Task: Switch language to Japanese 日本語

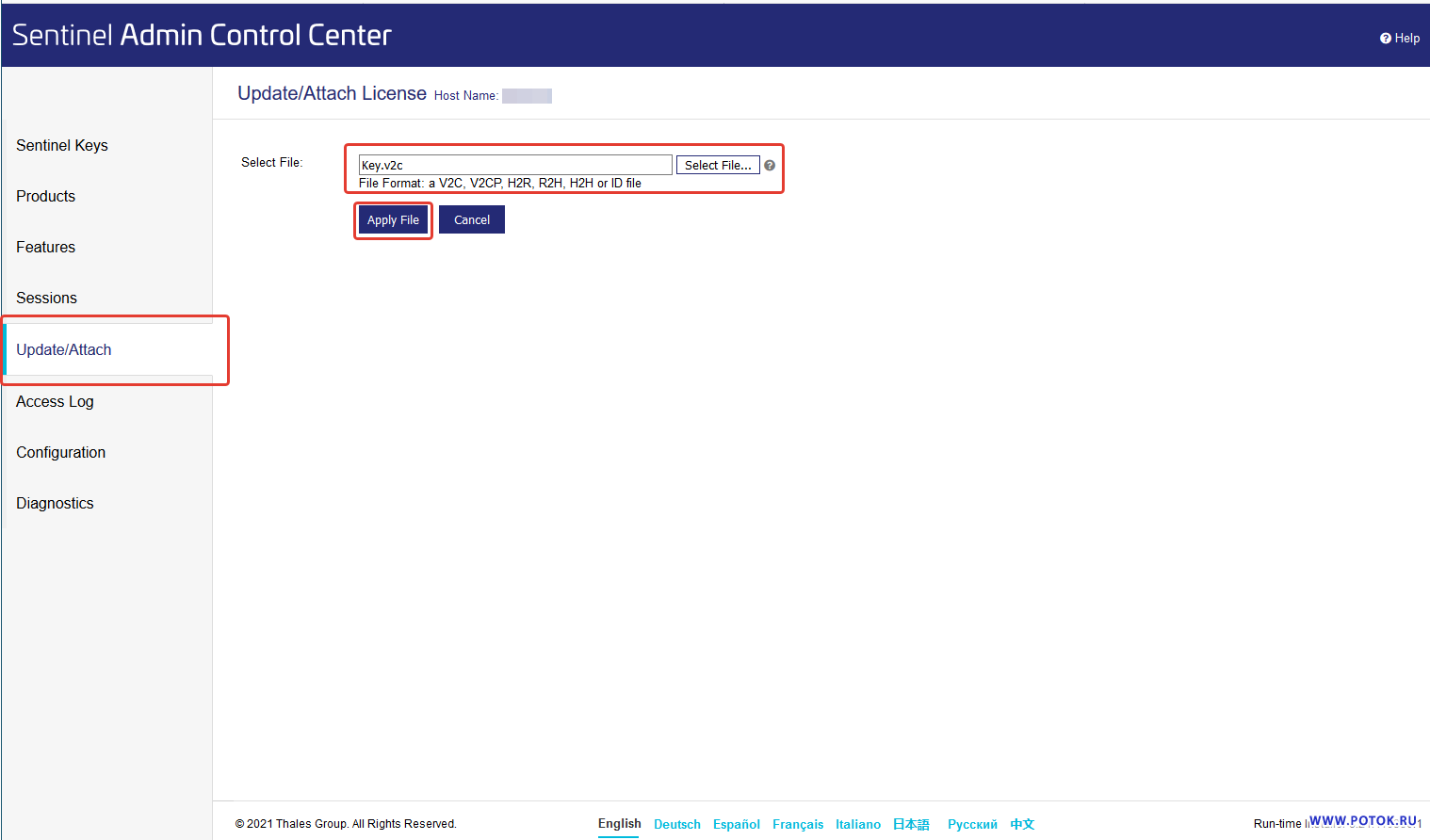Action: (x=911, y=824)
